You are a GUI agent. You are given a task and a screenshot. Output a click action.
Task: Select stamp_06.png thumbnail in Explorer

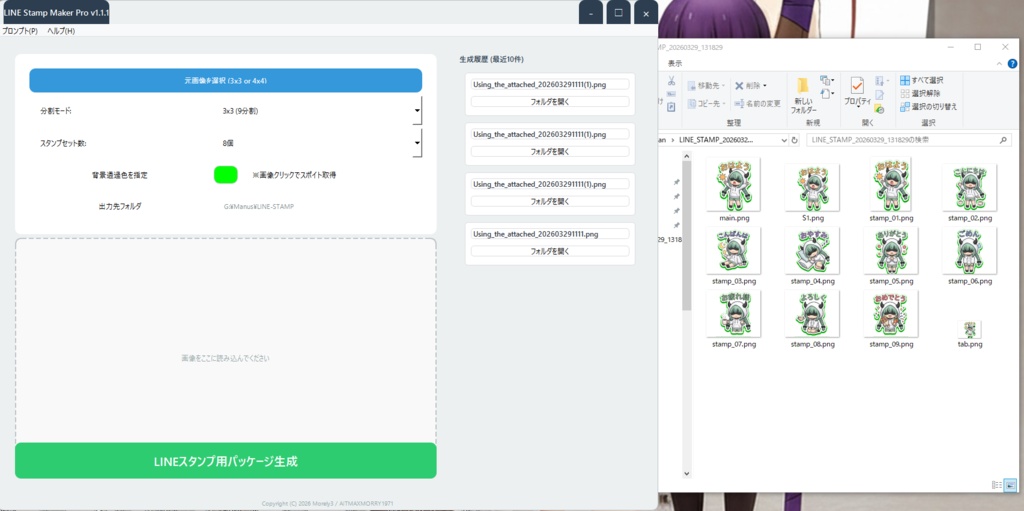(x=969, y=251)
